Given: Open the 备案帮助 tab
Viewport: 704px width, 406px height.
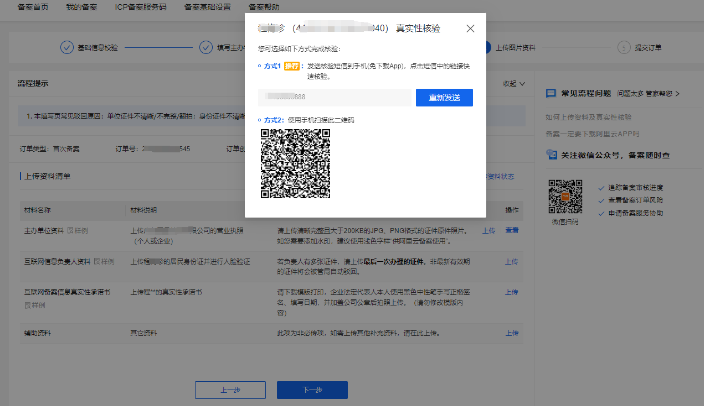Looking at the screenshot, I should (265, 7).
